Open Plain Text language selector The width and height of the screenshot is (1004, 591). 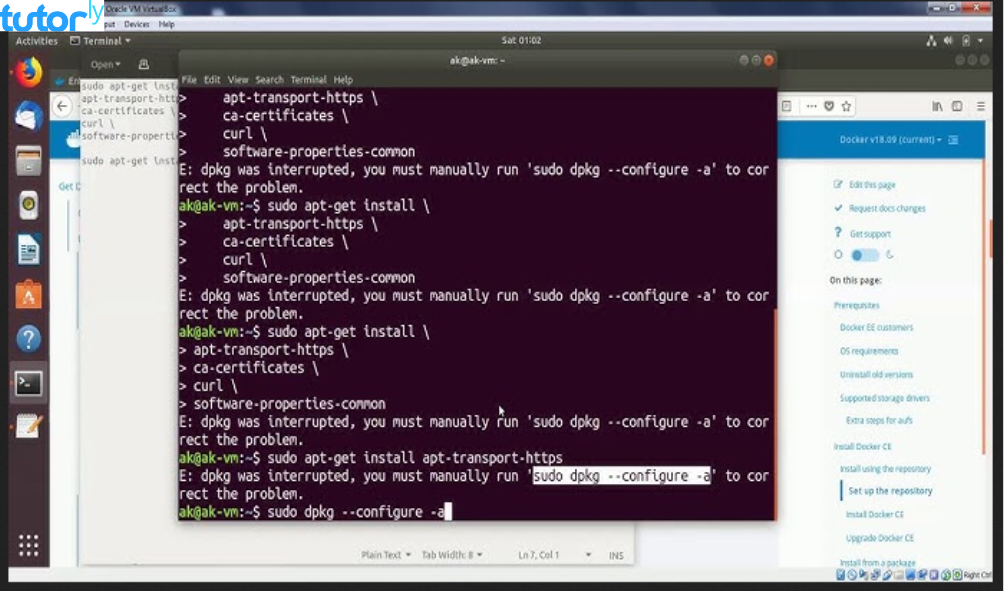coord(386,555)
